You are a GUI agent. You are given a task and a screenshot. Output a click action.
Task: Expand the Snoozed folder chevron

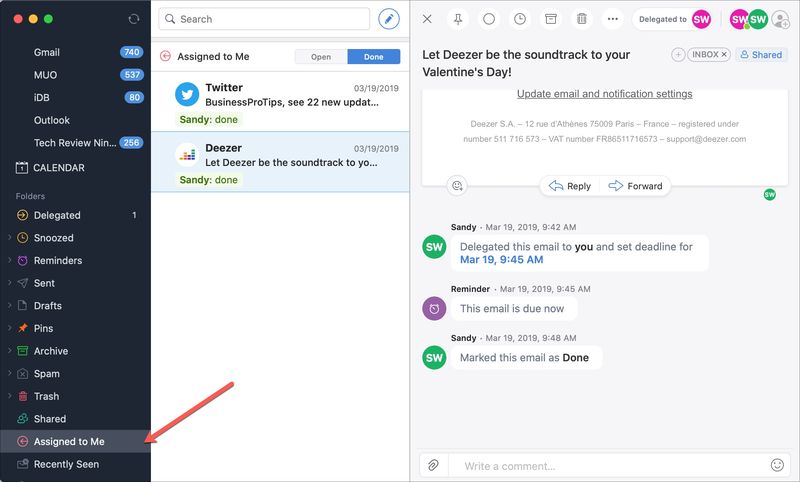coord(9,237)
